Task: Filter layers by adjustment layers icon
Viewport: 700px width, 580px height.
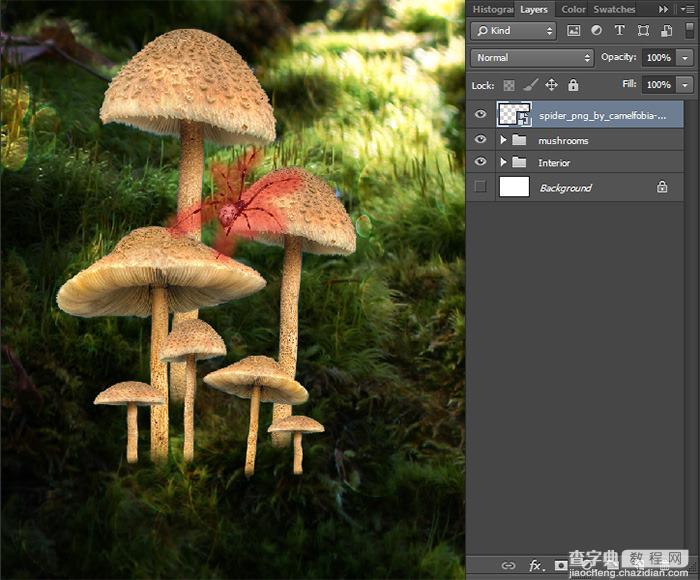Action: (x=596, y=30)
